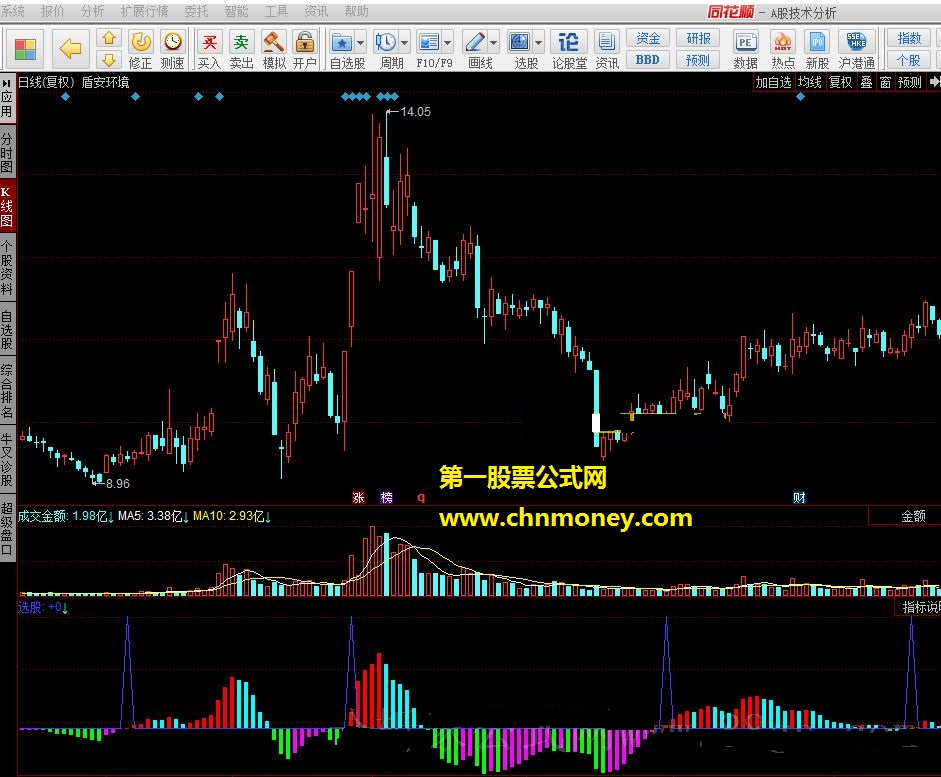The width and height of the screenshot is (941, 777).
Task: Switch to the K线图 sidebar tab
Action: coord(7,206)
